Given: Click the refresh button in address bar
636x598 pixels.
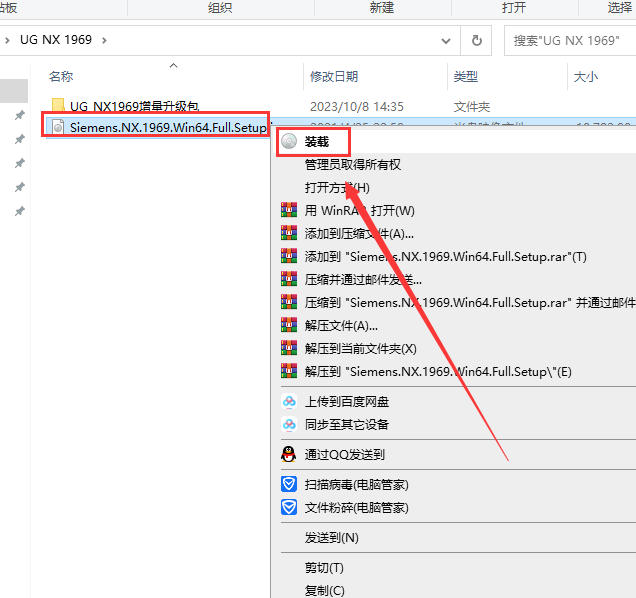Looking at the screenshot, I should [x=477, y=40].
